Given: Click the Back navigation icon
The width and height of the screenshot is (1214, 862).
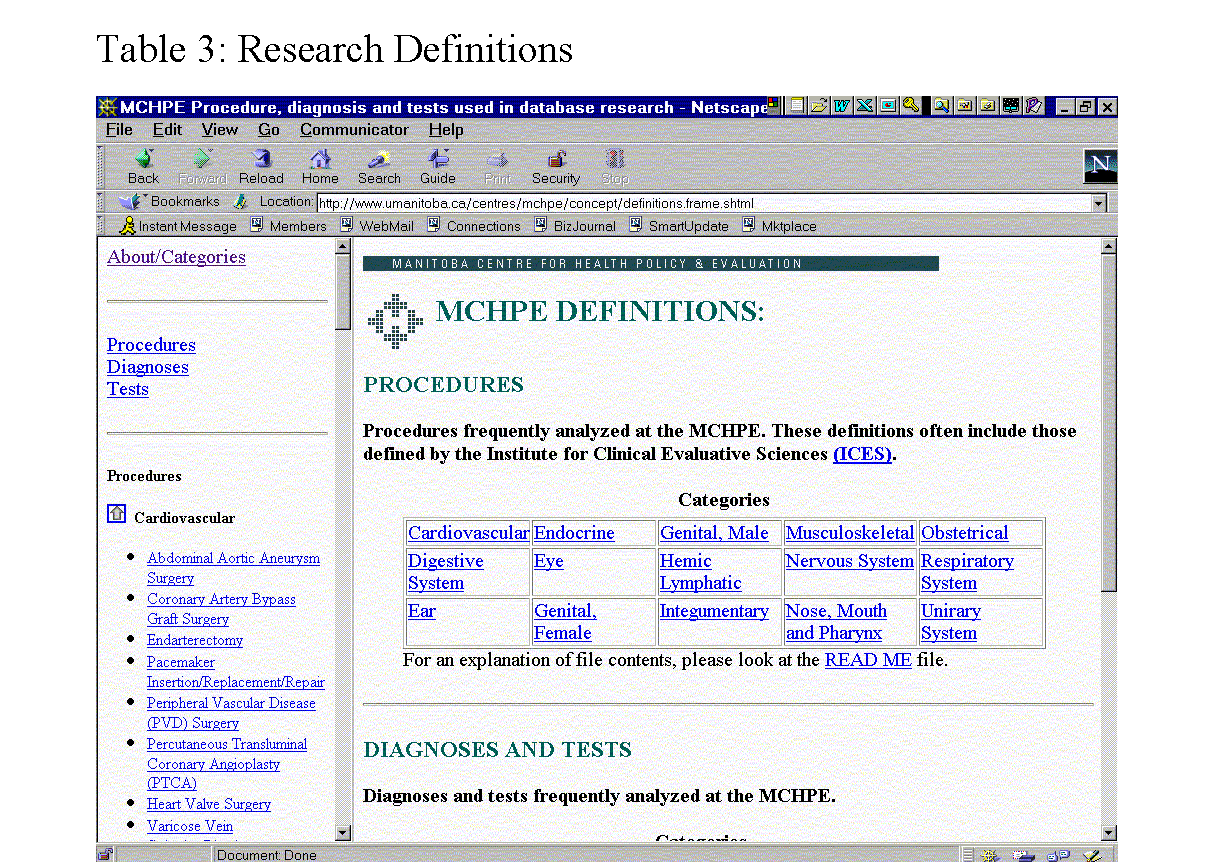Looking at the screenshot, I should tap(143, 160).
